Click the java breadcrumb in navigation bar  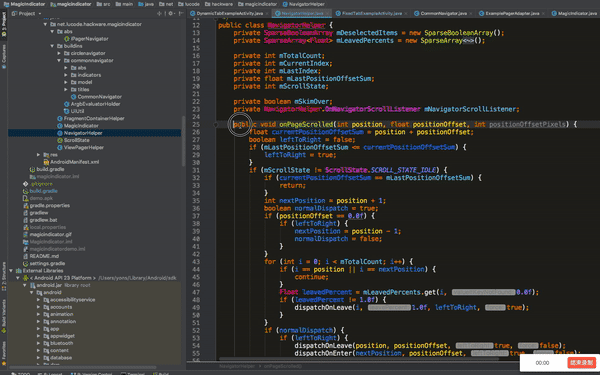pos(146,4)
